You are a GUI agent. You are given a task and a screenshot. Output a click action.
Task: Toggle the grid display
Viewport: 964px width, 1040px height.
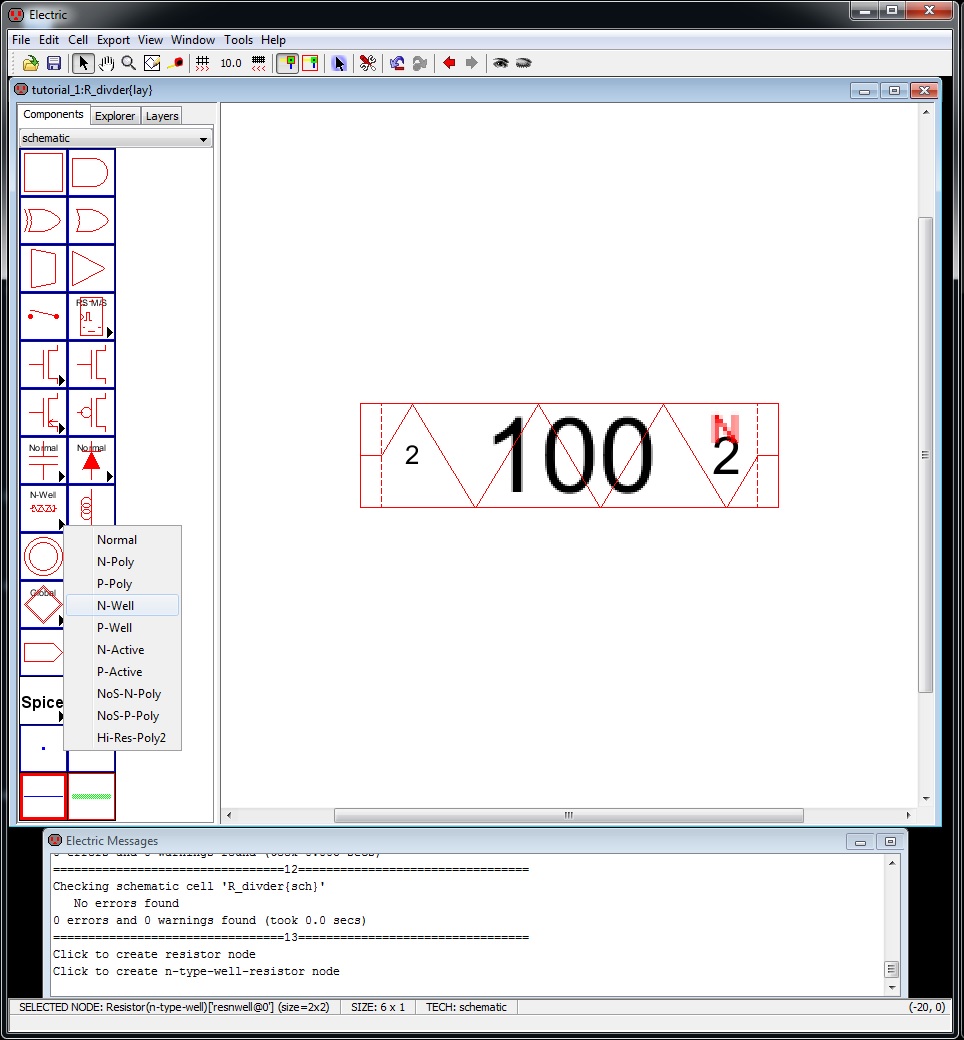click(202, 63)
